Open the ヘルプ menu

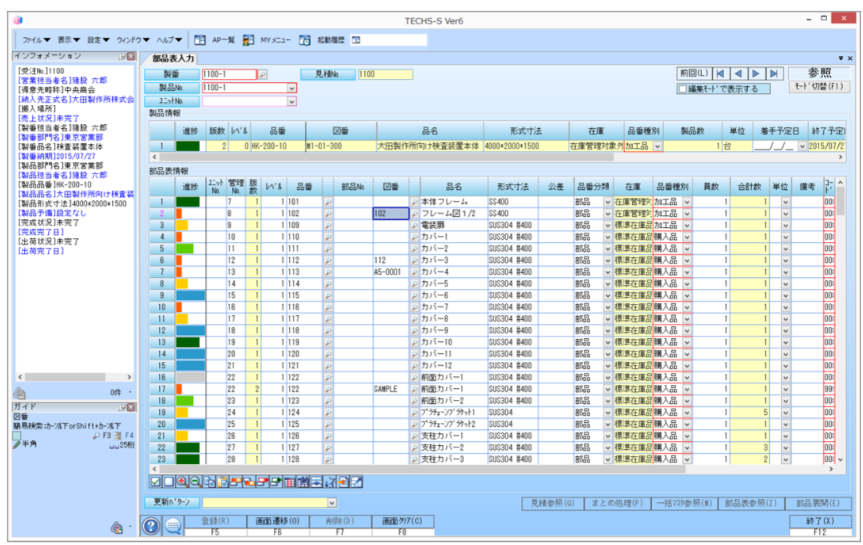169,40
